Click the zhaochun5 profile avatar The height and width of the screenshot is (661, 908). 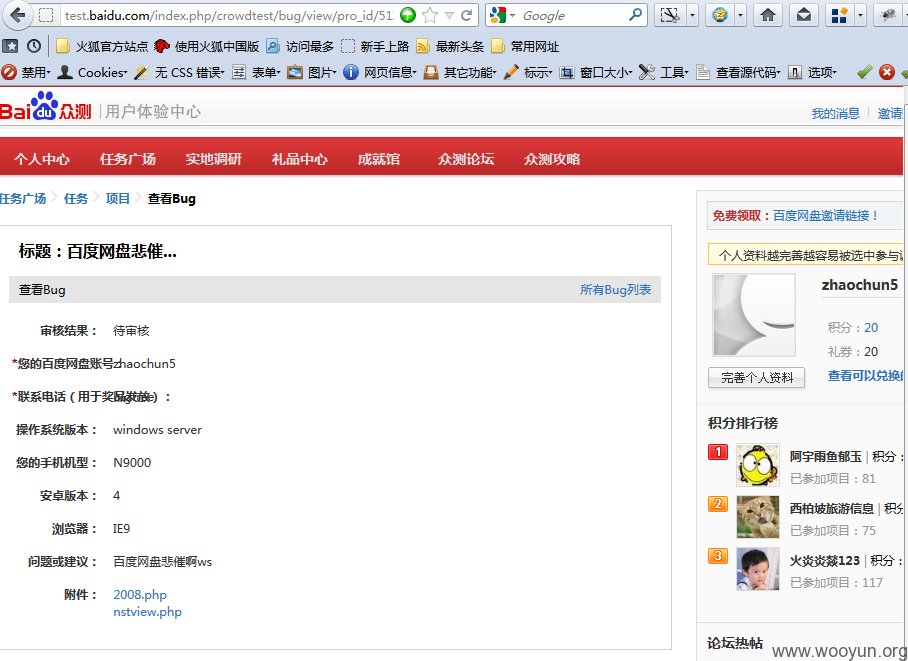[x=754, y=315]
